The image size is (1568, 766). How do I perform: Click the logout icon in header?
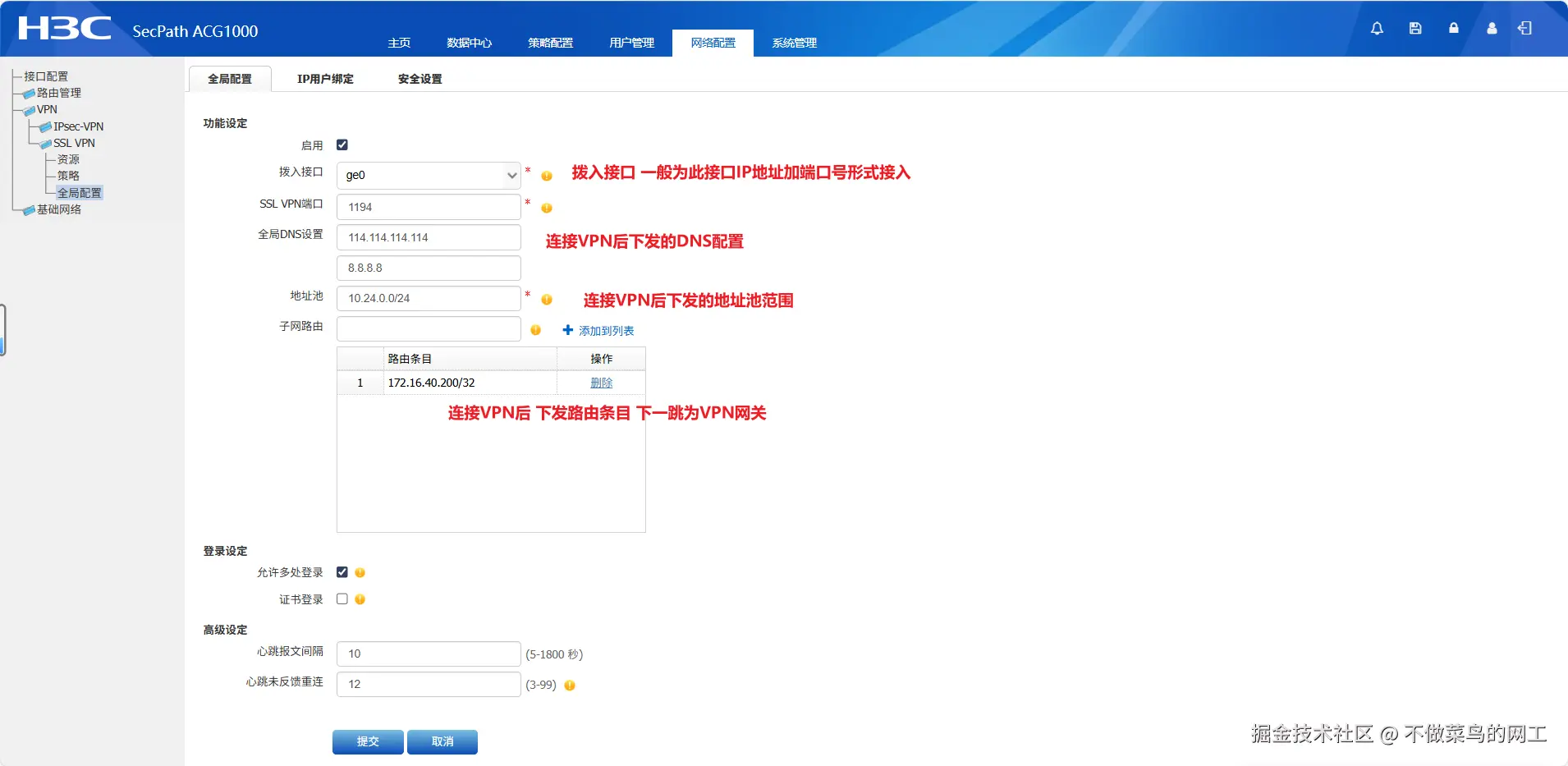1524,28
